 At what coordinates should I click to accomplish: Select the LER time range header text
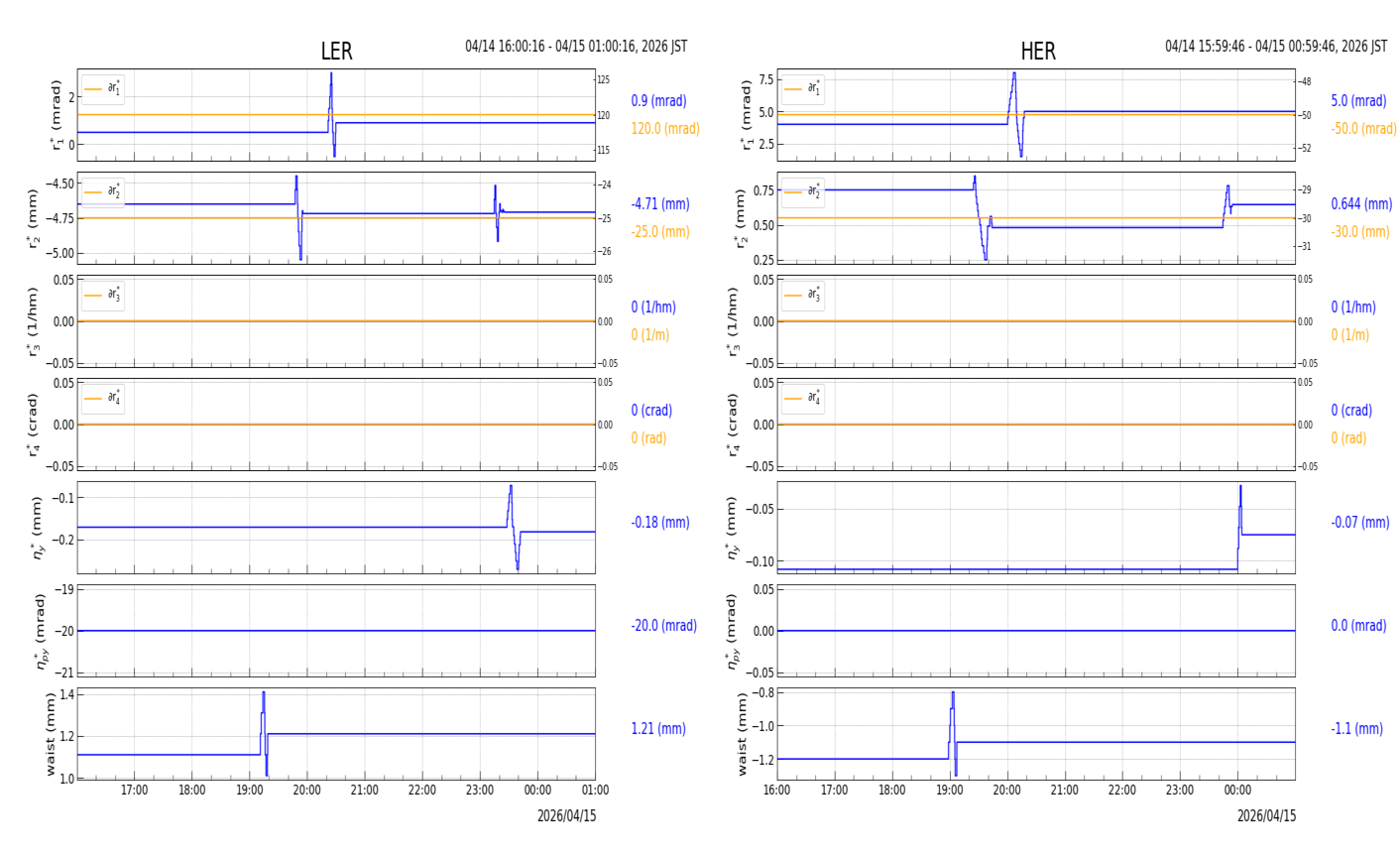point(576,47)
